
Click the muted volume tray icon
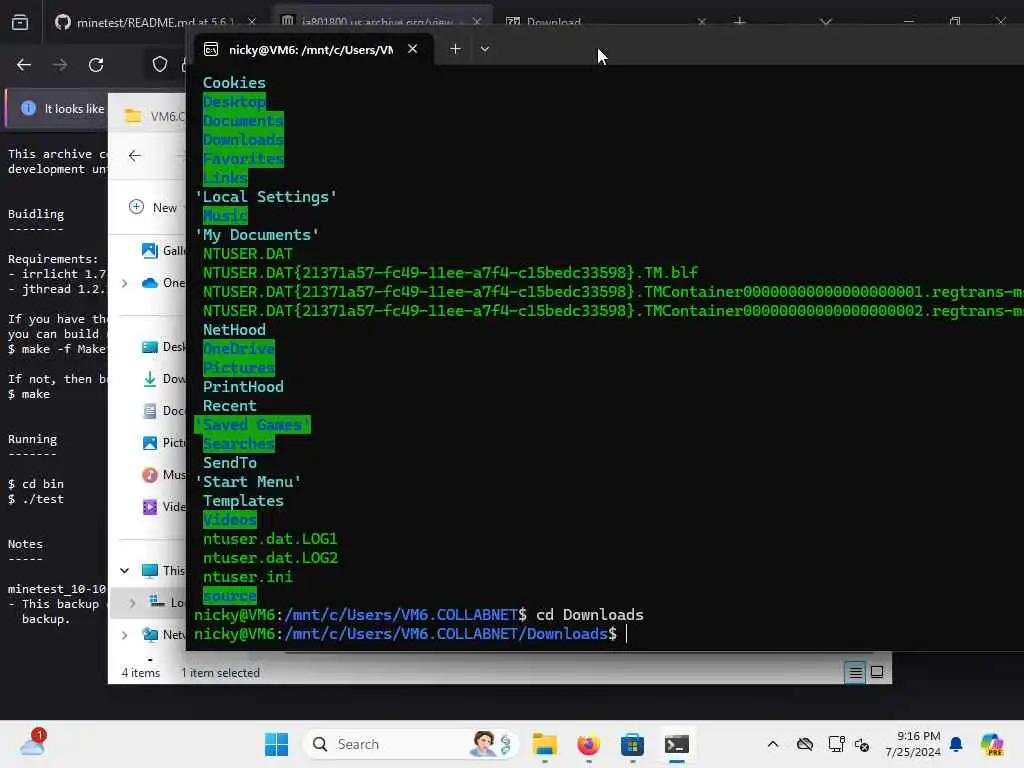[x=862, y=744]
